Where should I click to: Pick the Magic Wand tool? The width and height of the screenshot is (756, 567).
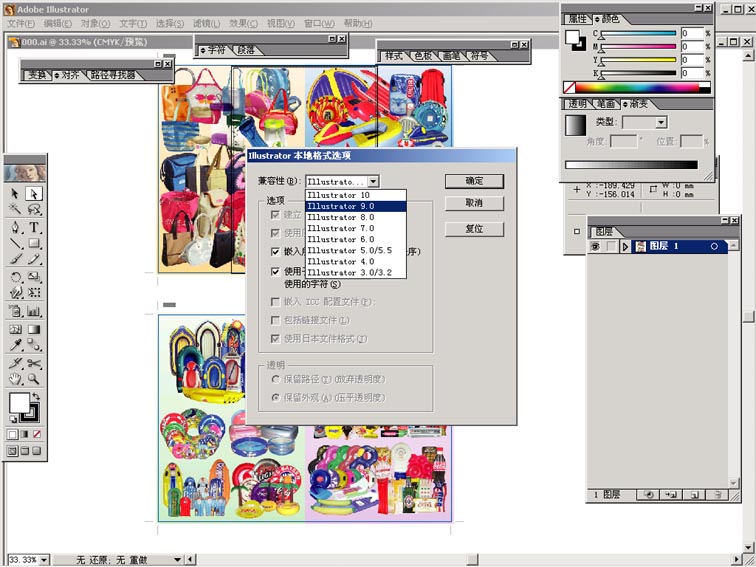point(15,209)
